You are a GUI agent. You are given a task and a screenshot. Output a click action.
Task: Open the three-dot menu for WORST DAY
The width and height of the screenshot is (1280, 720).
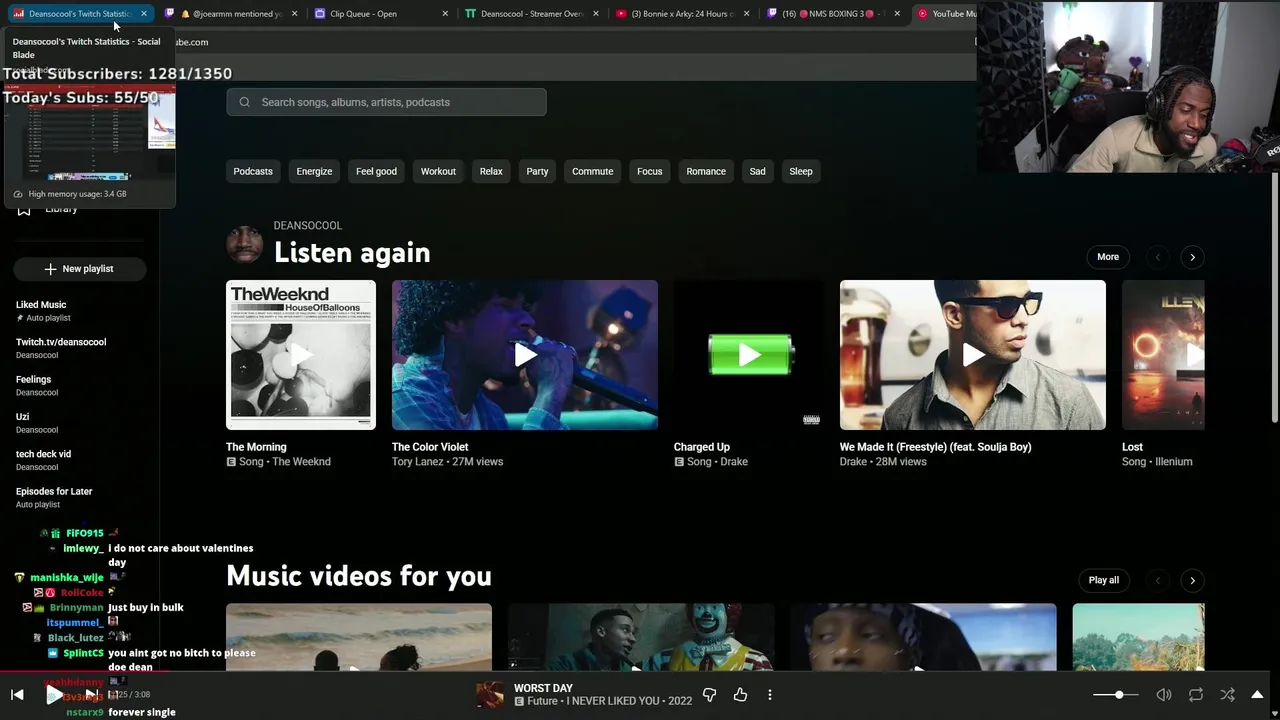point(770,695)
